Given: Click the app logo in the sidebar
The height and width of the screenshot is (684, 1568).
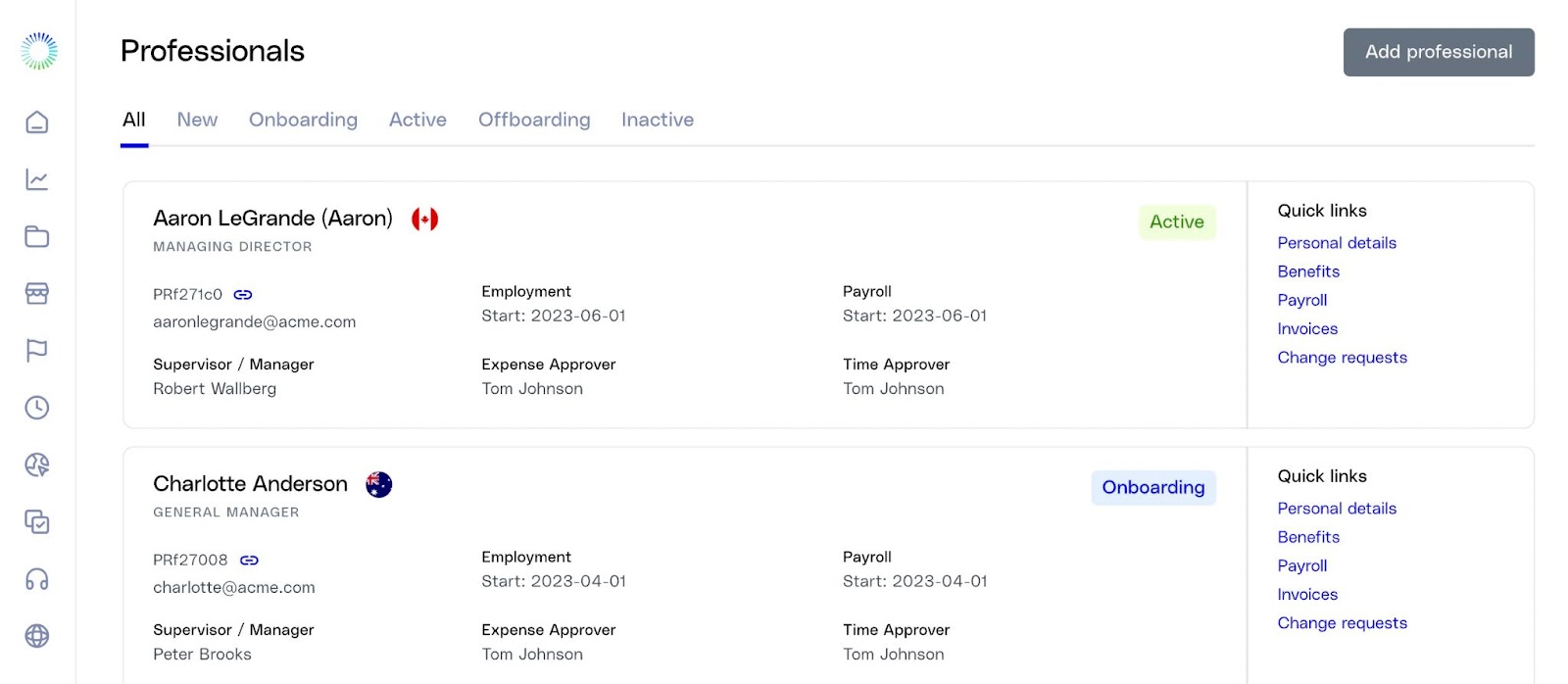Looking at the screenshot, I should 39,51.
